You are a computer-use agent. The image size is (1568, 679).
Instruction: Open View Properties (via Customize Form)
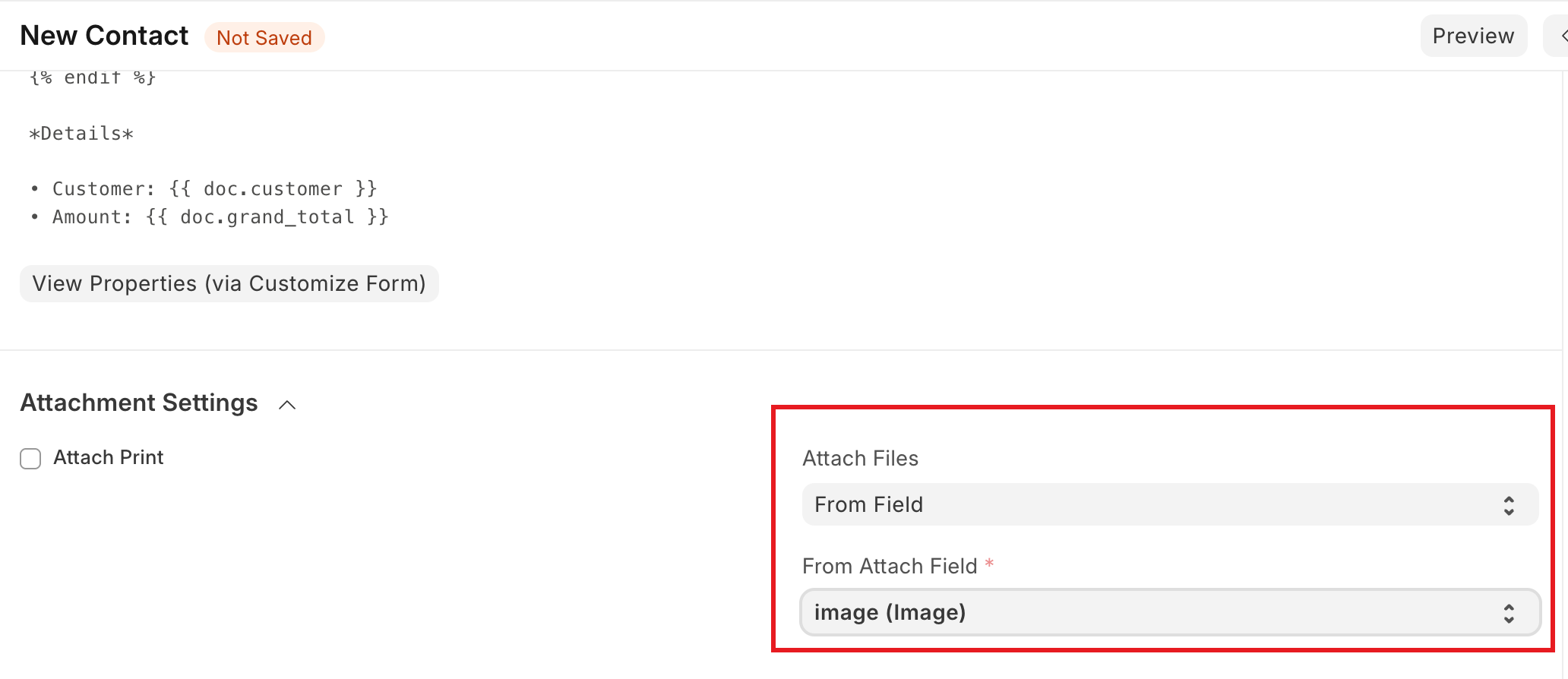click(229, 283)
